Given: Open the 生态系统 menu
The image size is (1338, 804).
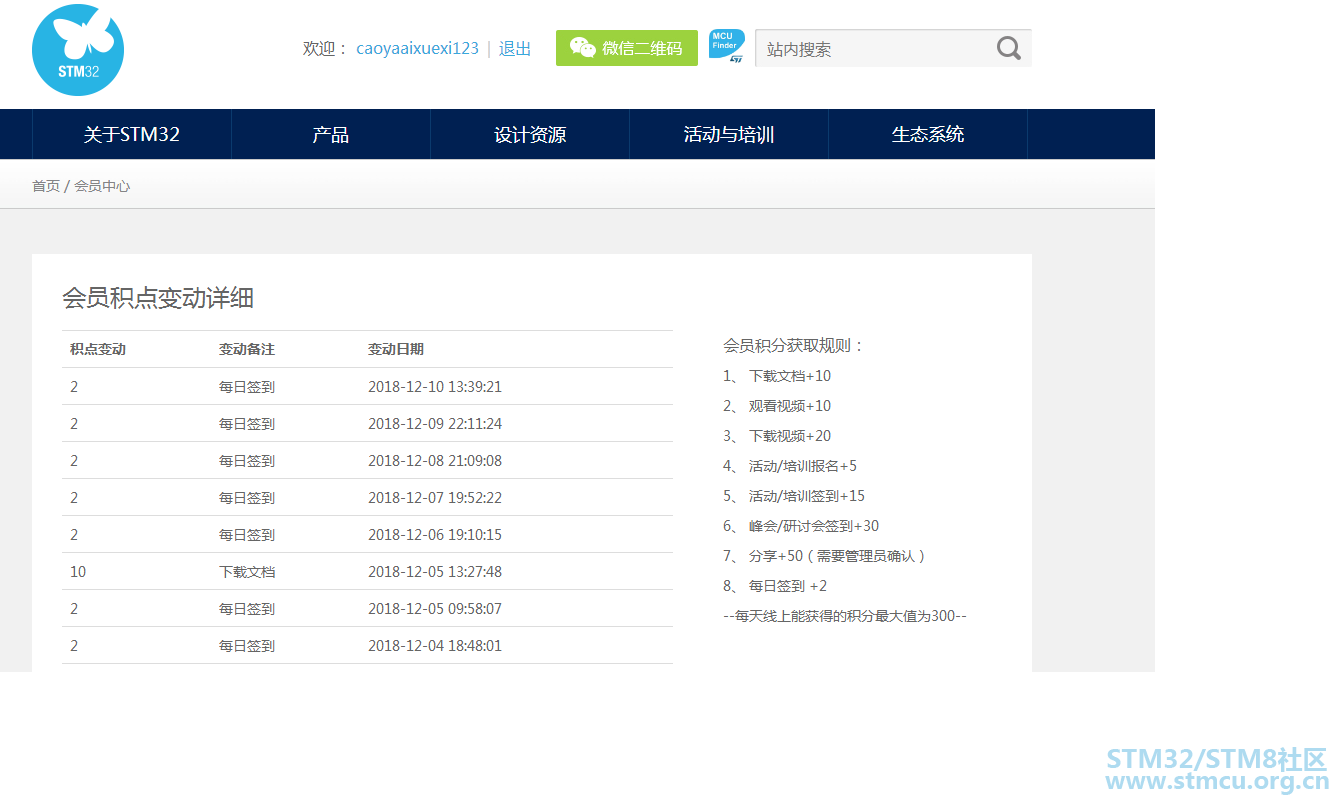Looking at the screenshot, I should pyautogui.click(x=928, y=134).
